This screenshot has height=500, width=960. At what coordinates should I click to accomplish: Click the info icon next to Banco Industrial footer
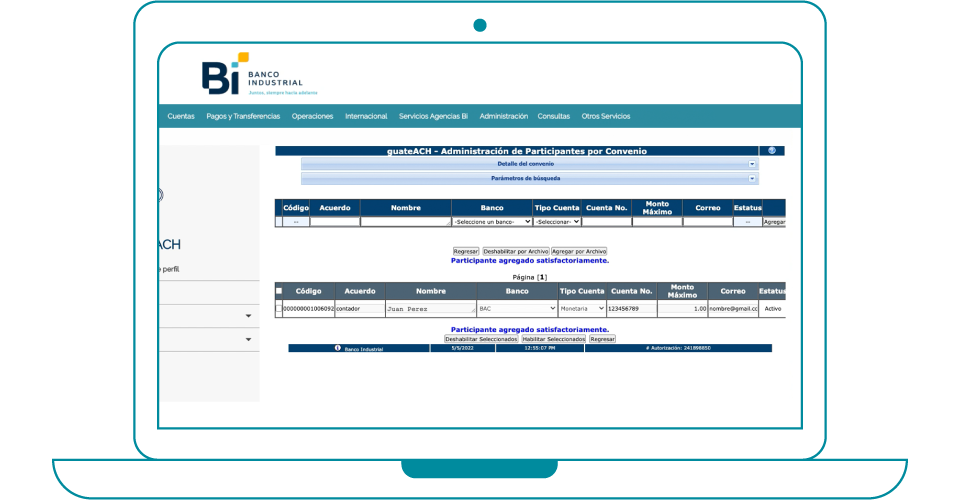[x=337, y=348]
